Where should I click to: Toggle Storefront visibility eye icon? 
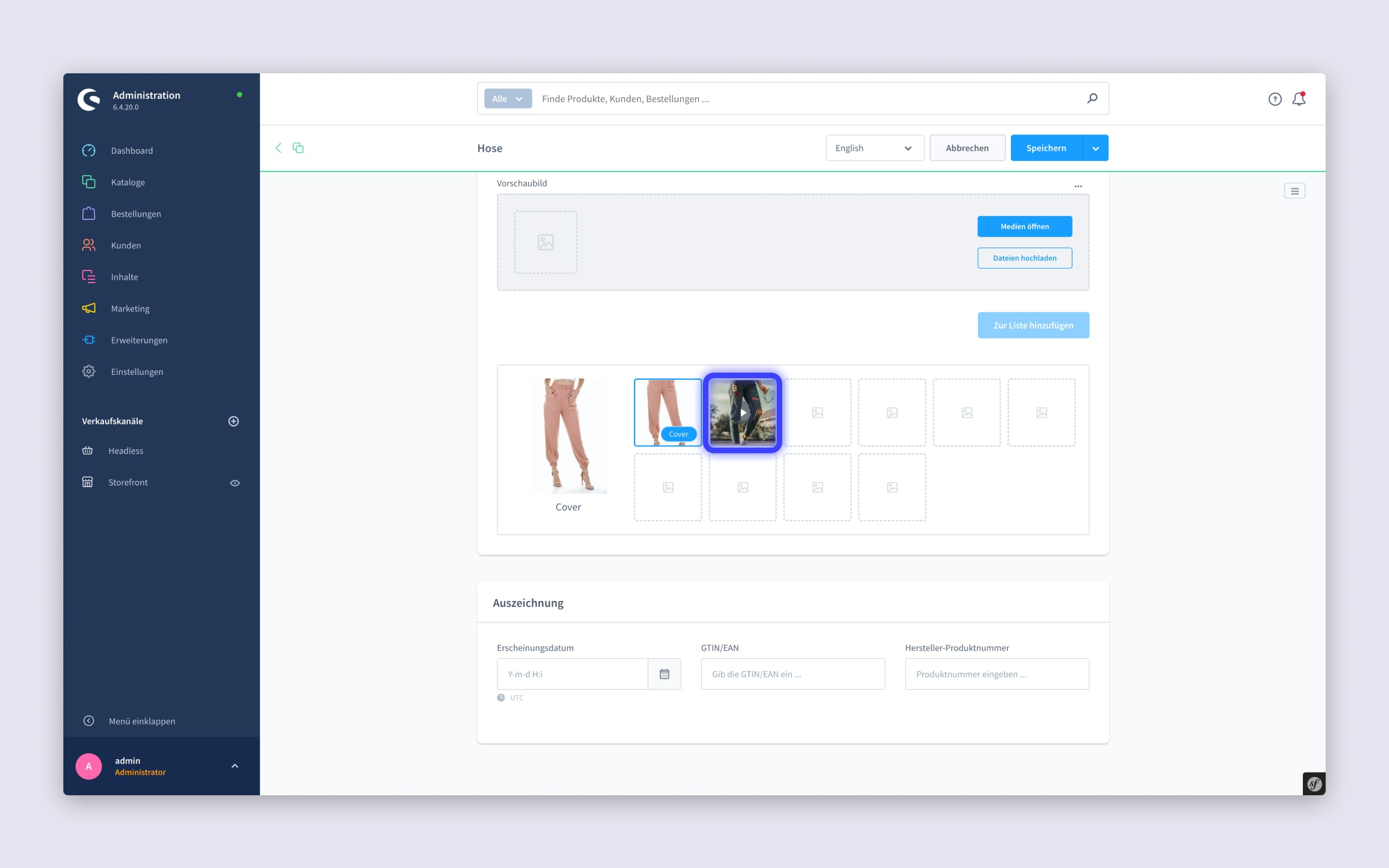point(234,483)
